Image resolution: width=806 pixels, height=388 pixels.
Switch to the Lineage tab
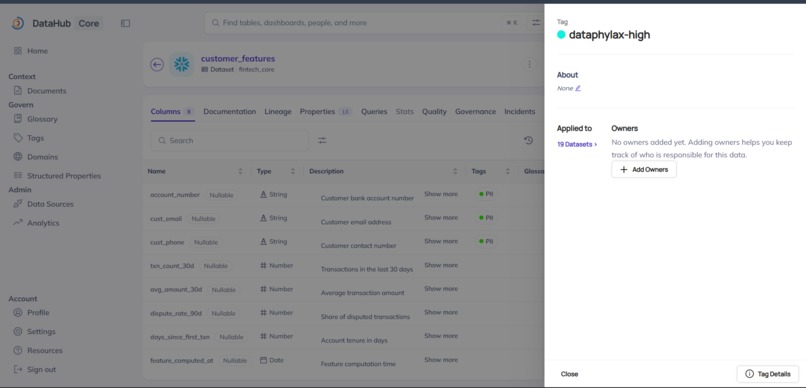(278, 112)
